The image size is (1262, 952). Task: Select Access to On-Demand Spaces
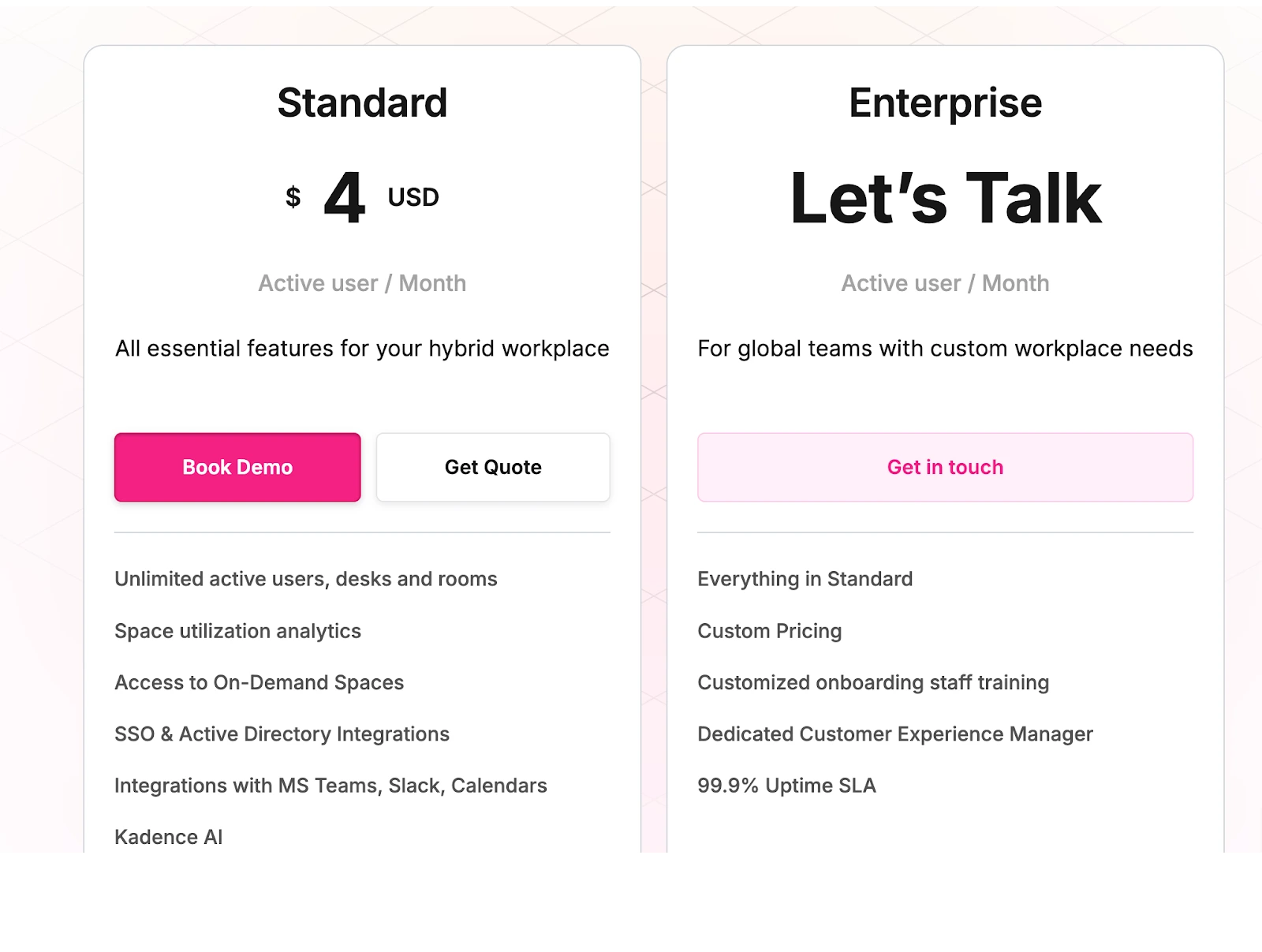[x=259, y=682]
